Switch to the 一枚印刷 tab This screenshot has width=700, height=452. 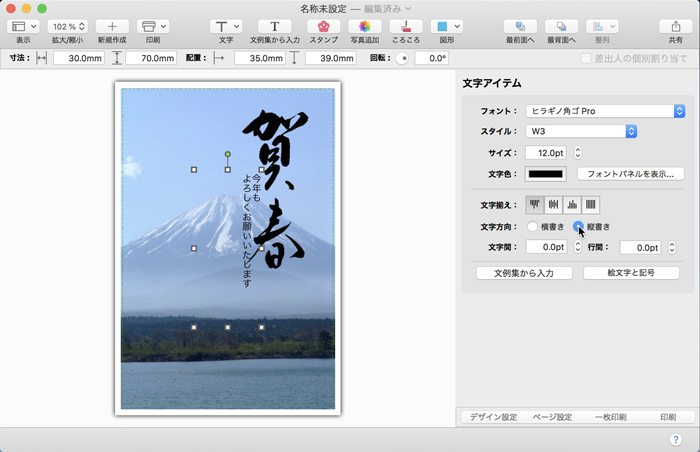tap(610, 417)
